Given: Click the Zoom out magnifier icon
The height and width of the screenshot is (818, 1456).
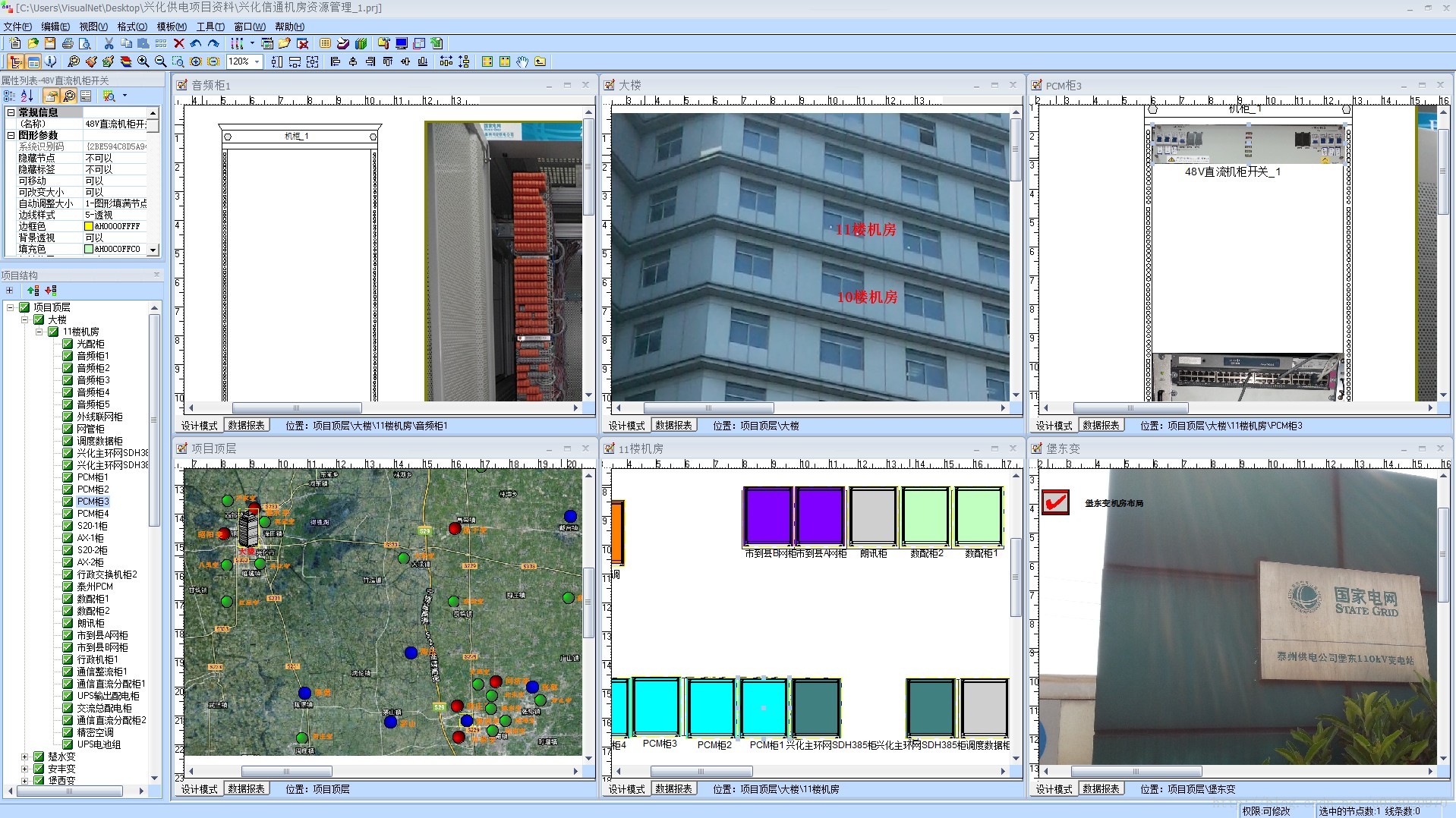Looking at the screenshot, I should pos(161,61).
